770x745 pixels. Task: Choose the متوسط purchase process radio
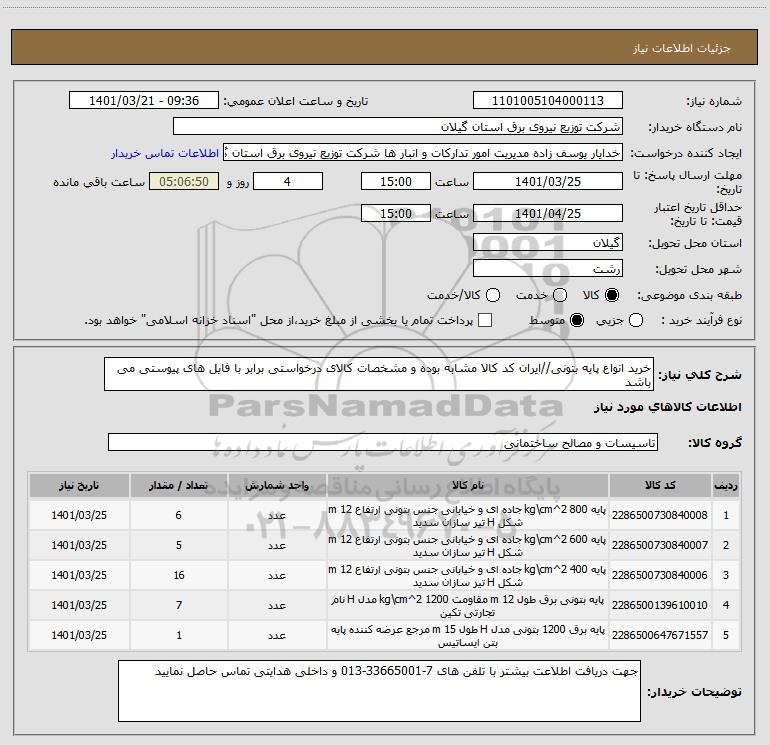pos(577,320)
